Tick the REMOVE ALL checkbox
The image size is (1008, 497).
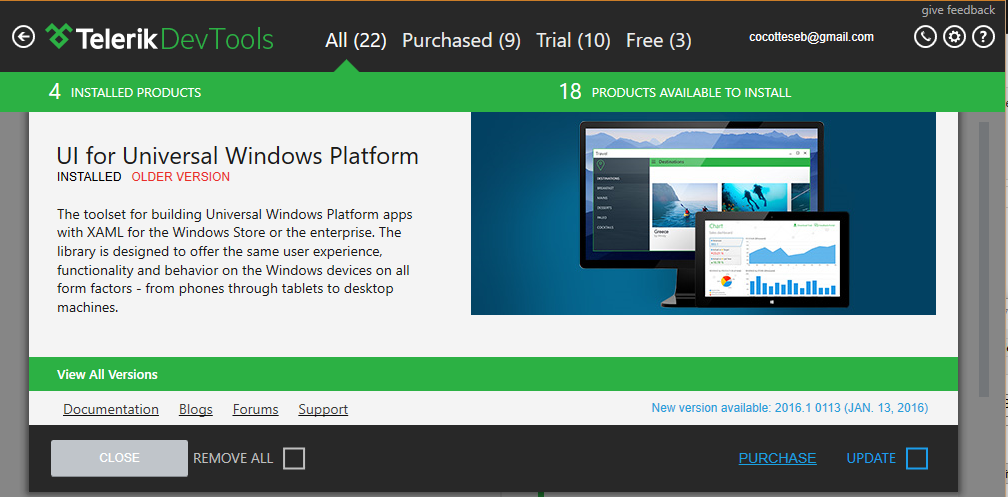(294, 458)
